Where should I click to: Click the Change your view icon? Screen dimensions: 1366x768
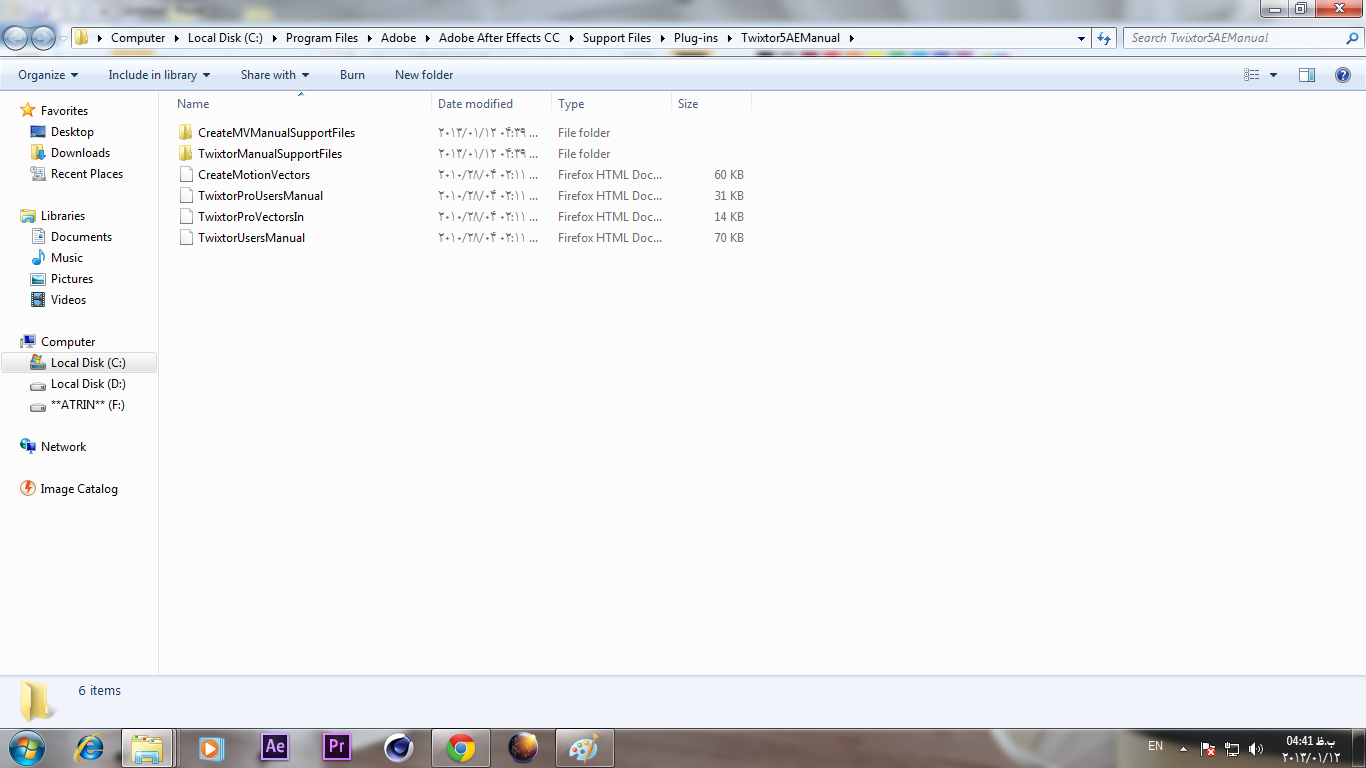(x=1252, y=75)
